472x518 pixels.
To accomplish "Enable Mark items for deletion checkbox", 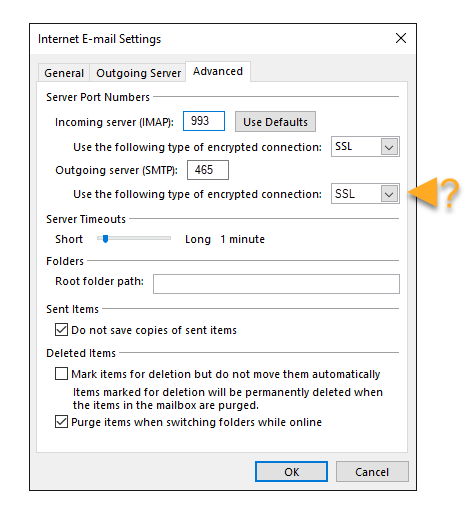I will click(x=61, y=374).
